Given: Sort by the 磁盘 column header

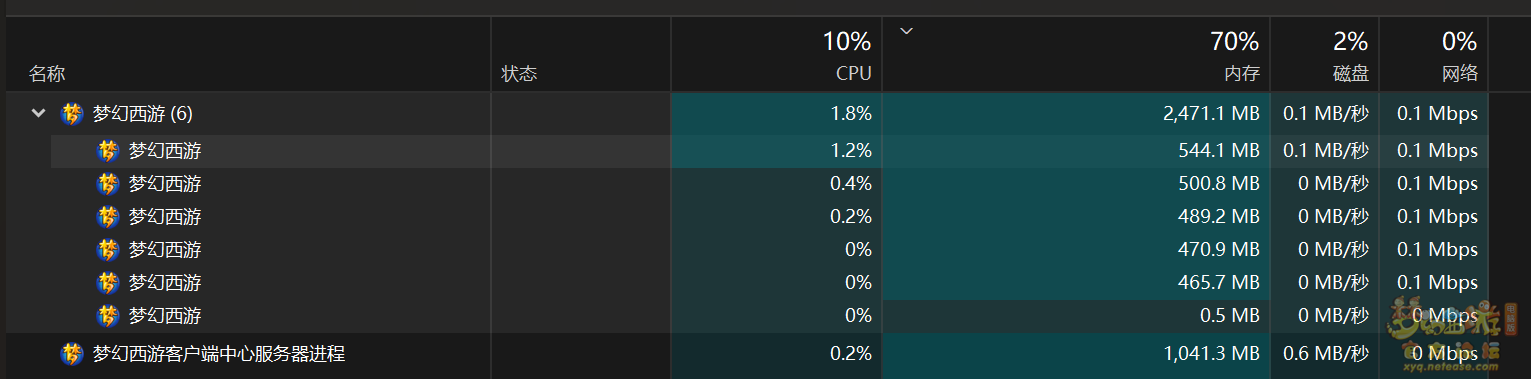Looking at the screenshot, I should click(x=1325, y=55).
